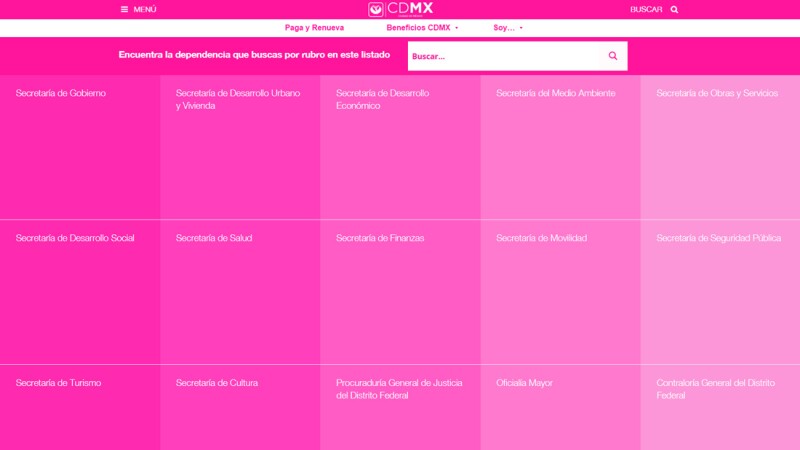Open Secretaría de Seguridad Pública

(x=718, y=238)
